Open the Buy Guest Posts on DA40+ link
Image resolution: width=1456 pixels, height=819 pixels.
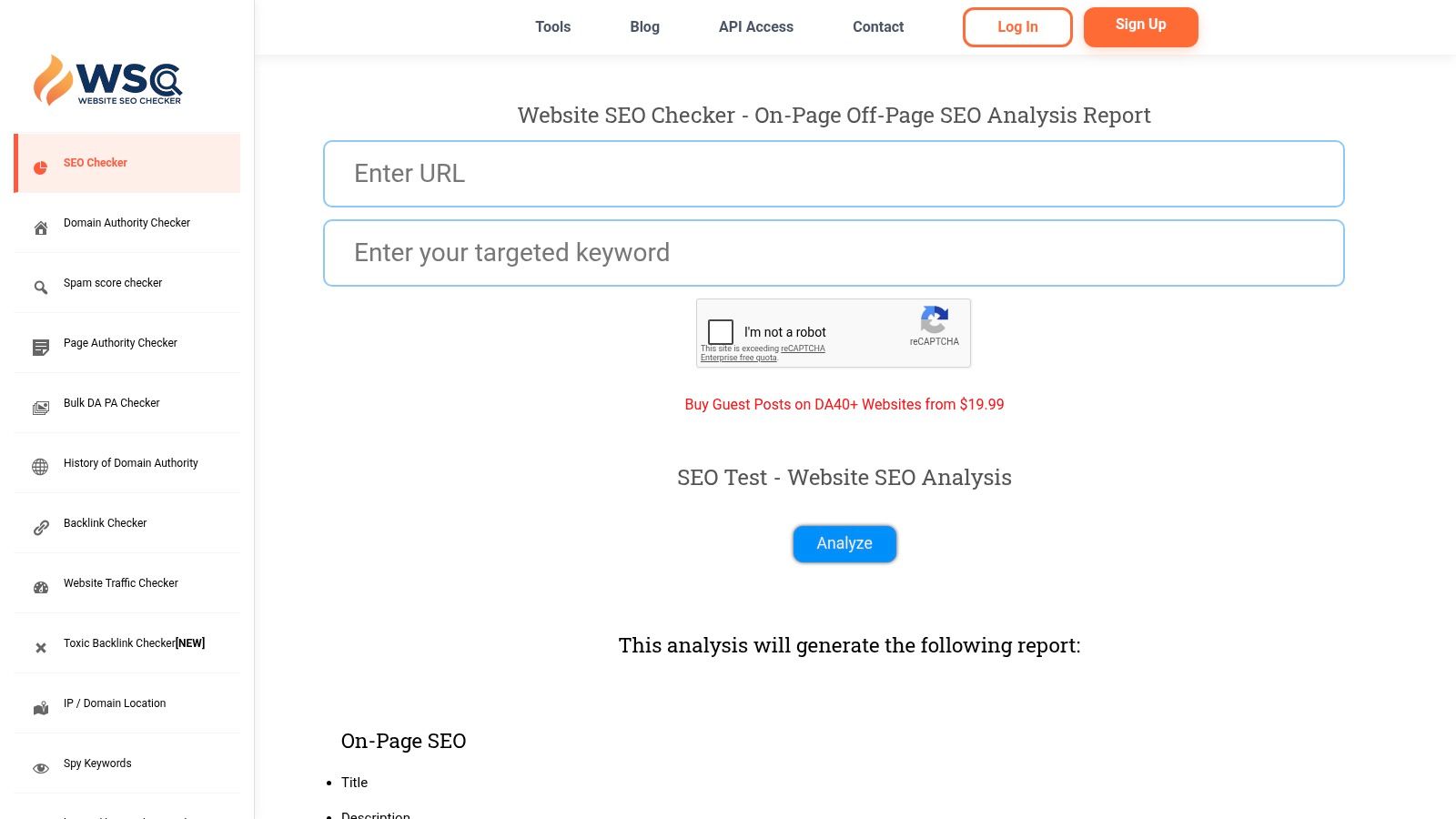coord(844,405)
